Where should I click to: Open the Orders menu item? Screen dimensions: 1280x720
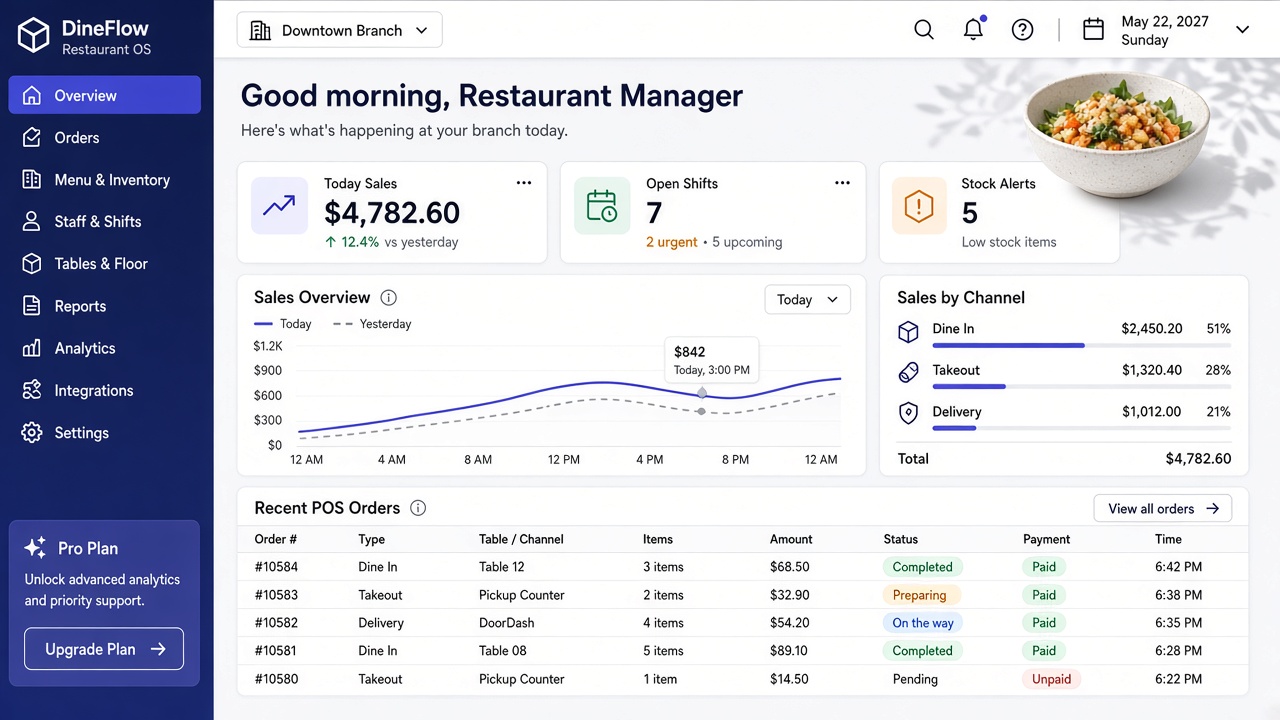pos(105,137)
